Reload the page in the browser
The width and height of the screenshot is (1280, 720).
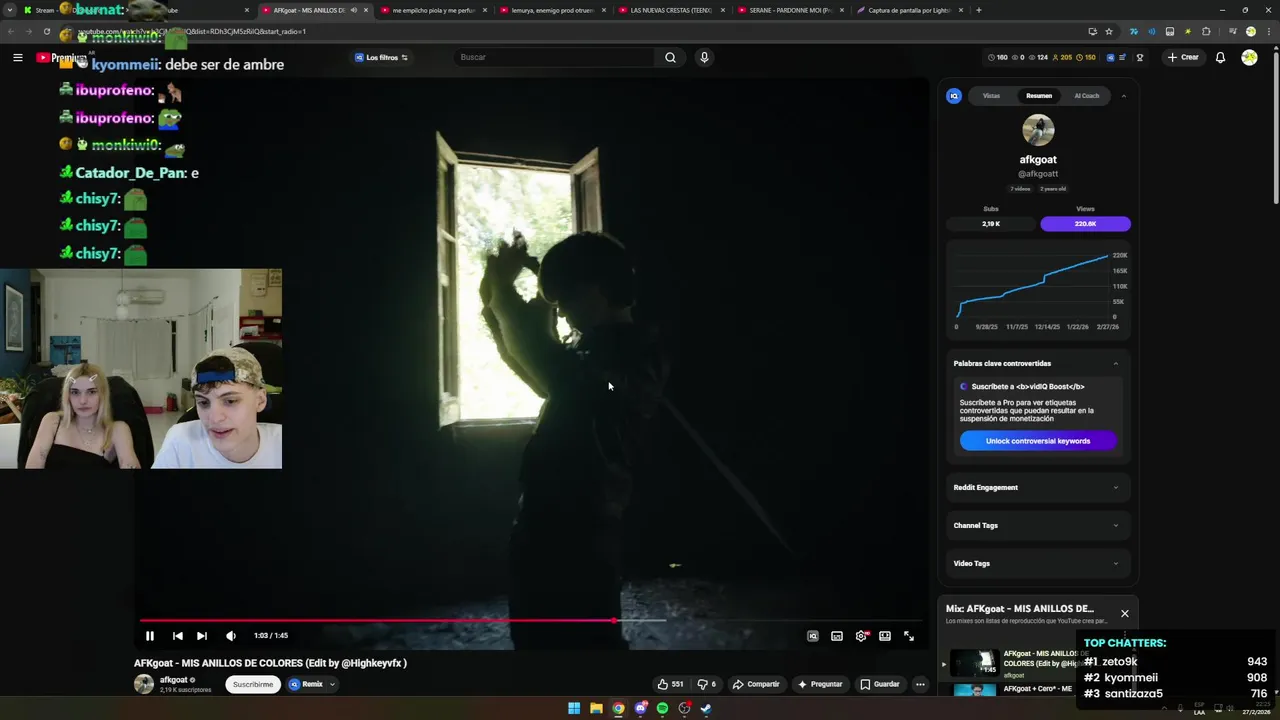tap(46, 31)
